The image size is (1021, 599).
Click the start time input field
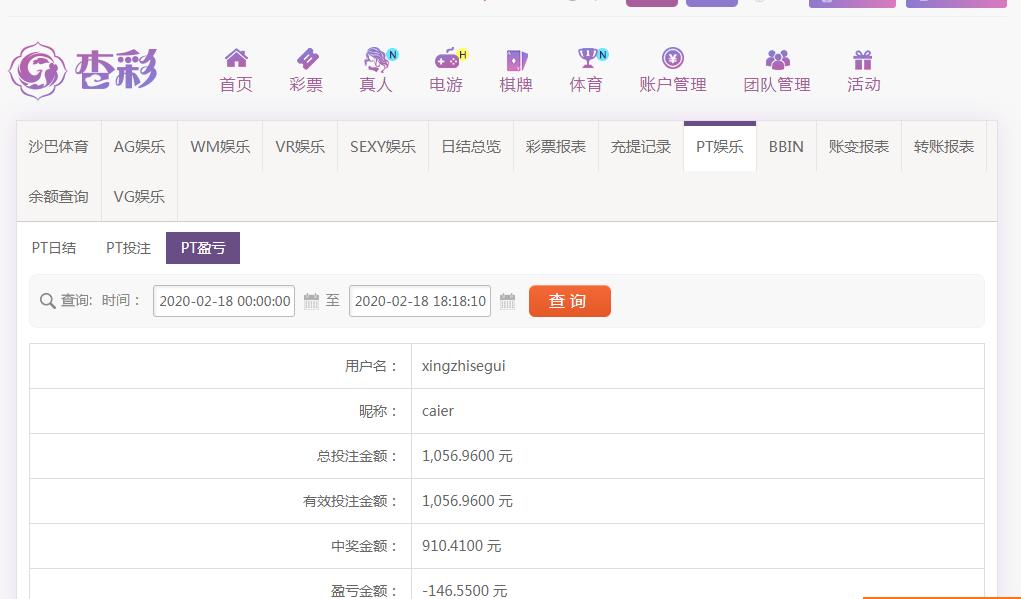224,301
